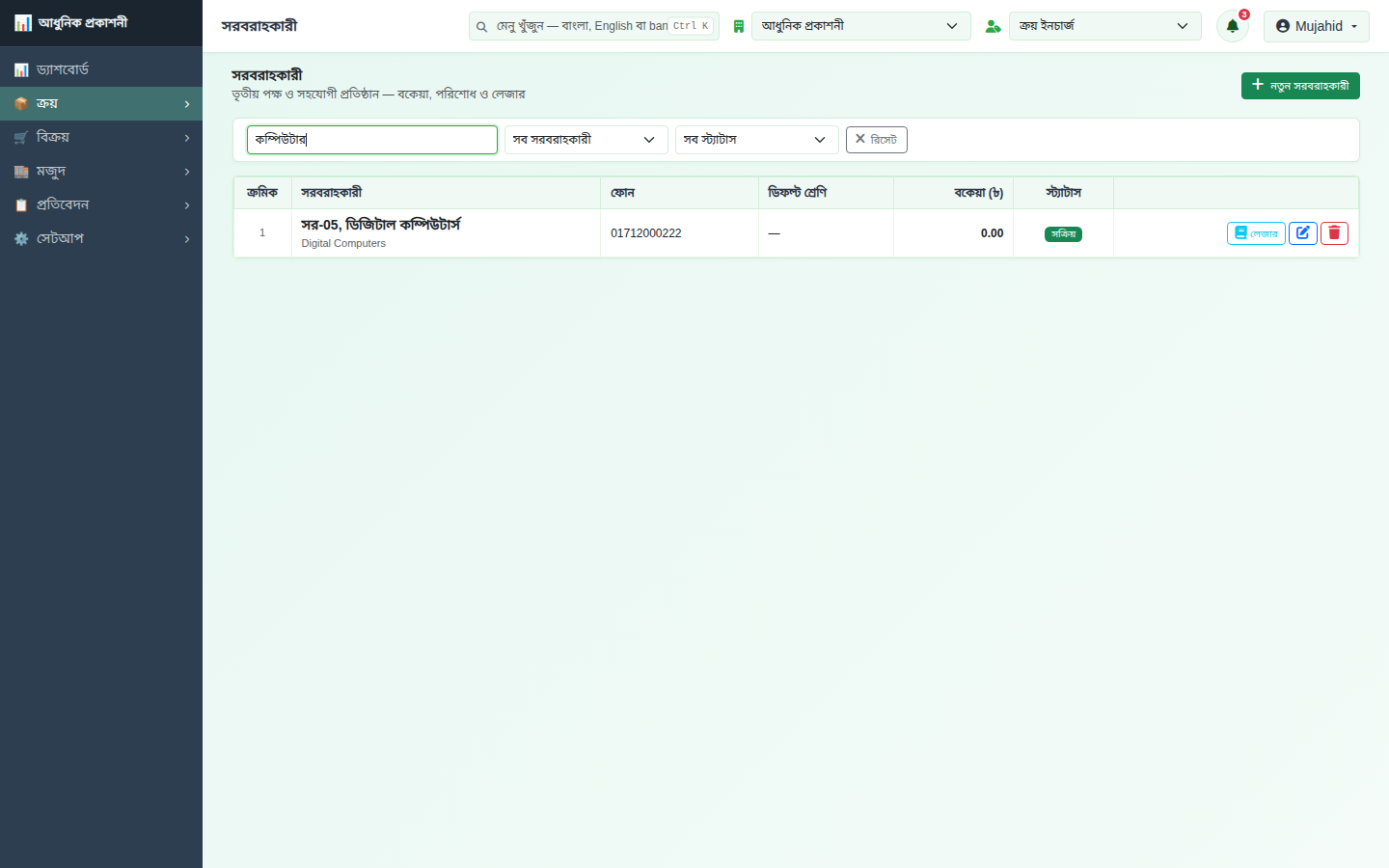This screenshot has height=868, width=1389.
Task: Open the সব সরবরাহকারী filter dropdown
Action: pyautogui.click(x=586, y=140)
